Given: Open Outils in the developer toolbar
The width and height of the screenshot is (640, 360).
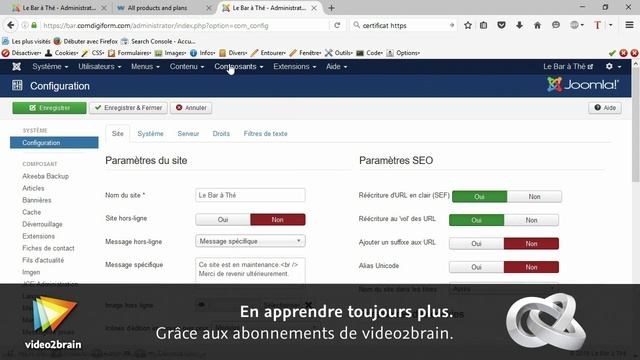Looking at the screenshot, I should click(x=339, y=53).
